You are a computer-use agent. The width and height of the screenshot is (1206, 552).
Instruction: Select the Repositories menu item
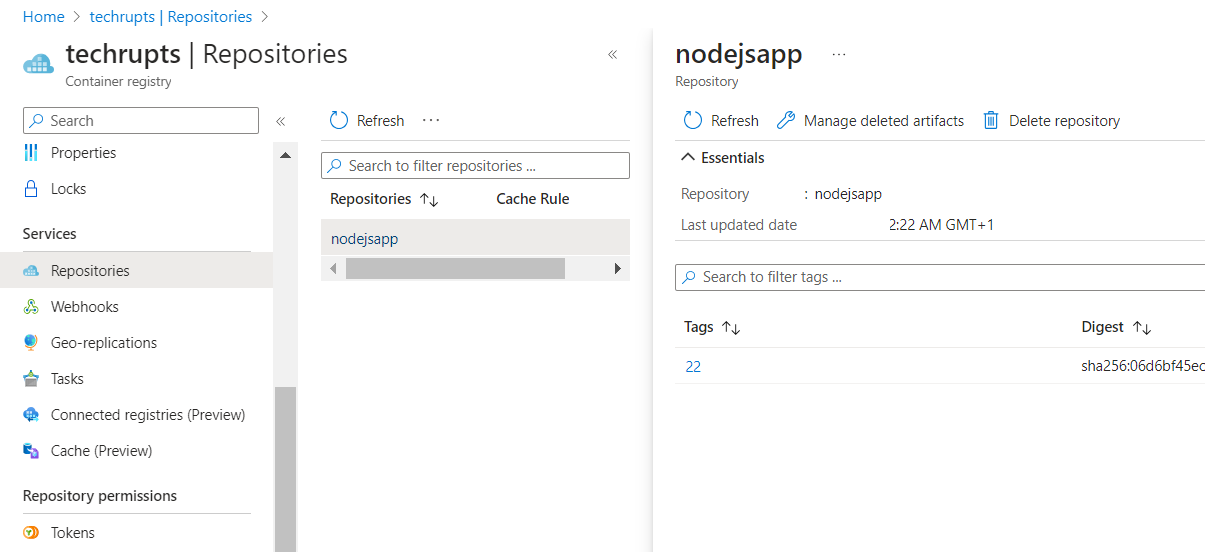point(90,271)
